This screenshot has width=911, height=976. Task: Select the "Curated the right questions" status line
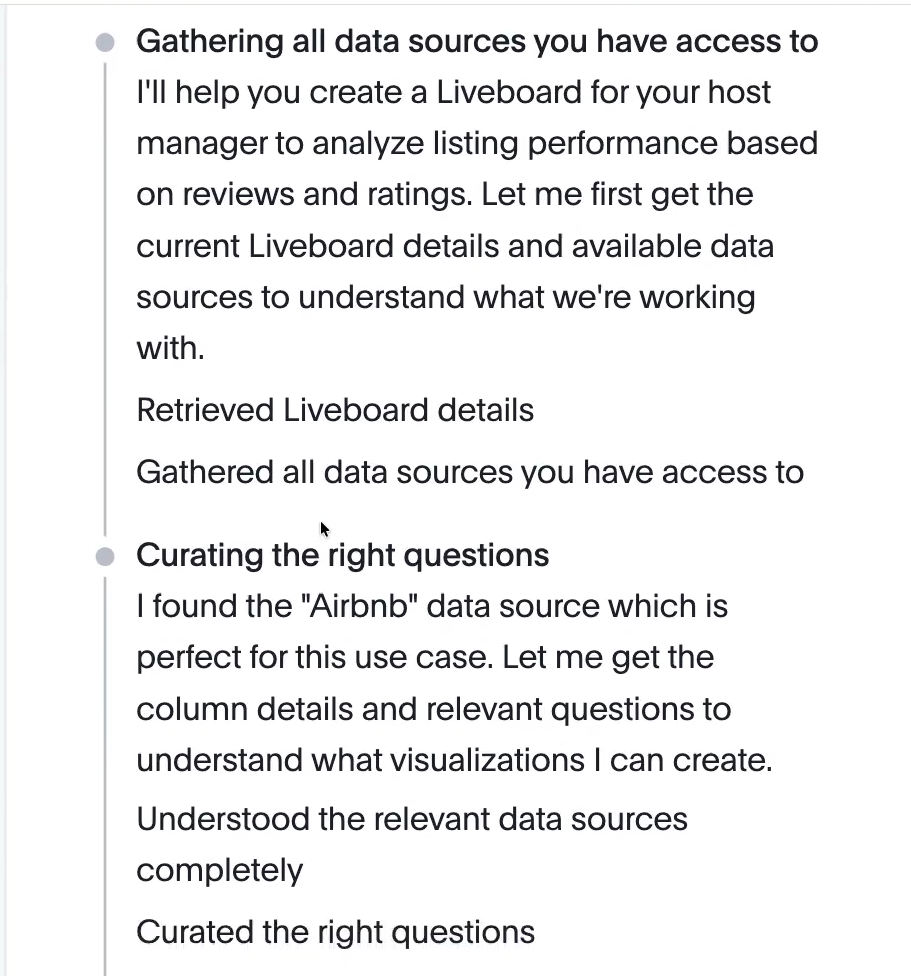coord(335,932)
